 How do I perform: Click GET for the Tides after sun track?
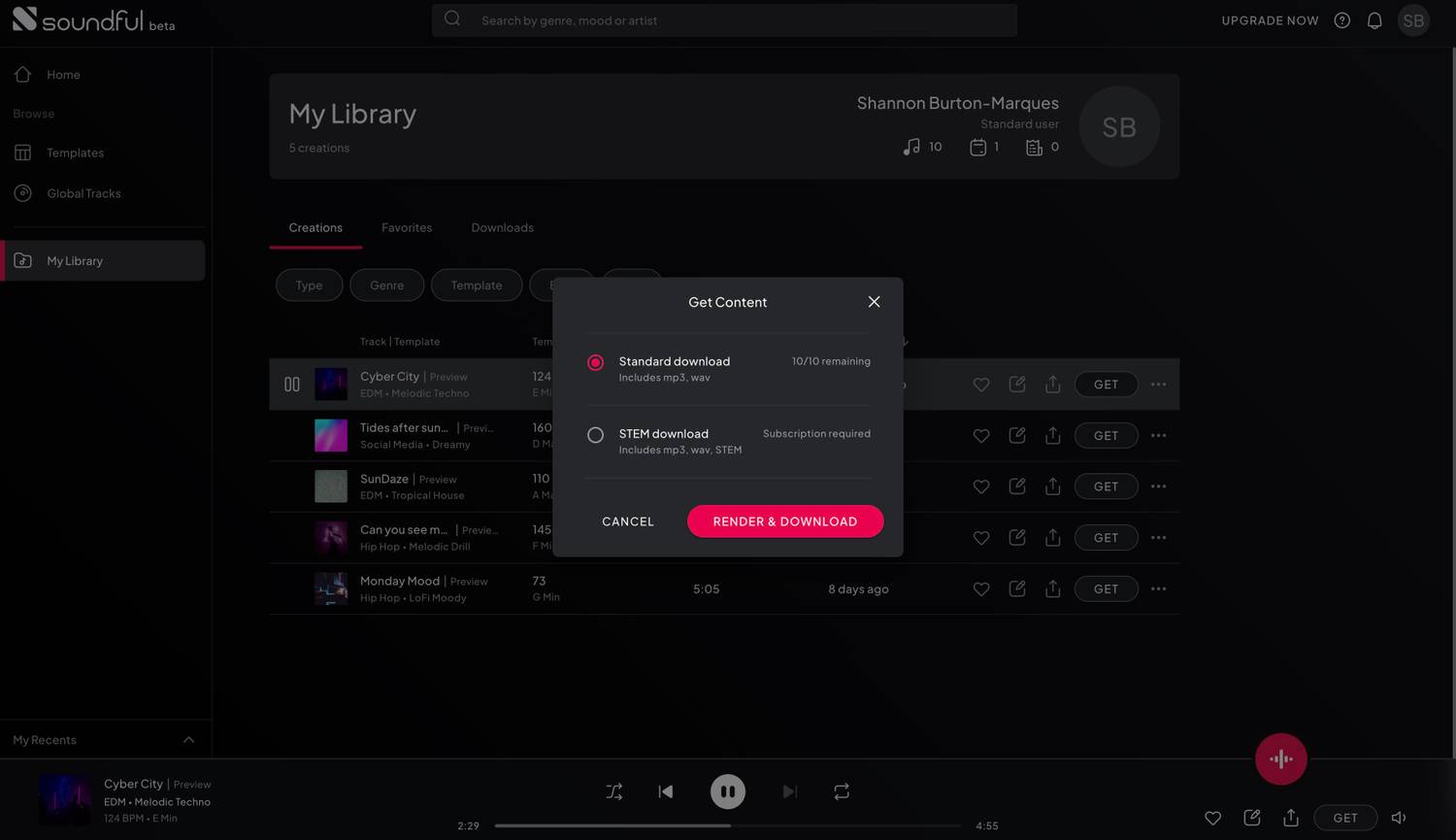click(x=1107, y=436)
